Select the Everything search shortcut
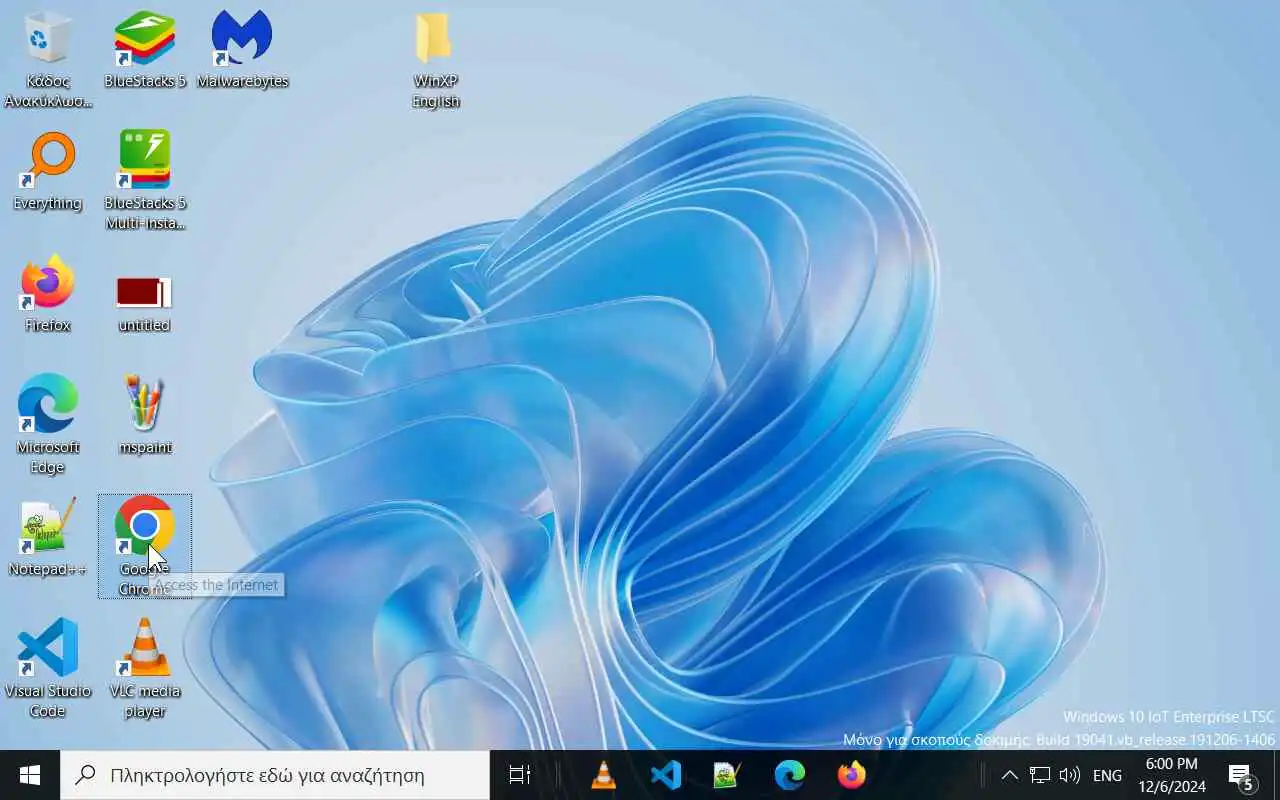 (48, 172)
